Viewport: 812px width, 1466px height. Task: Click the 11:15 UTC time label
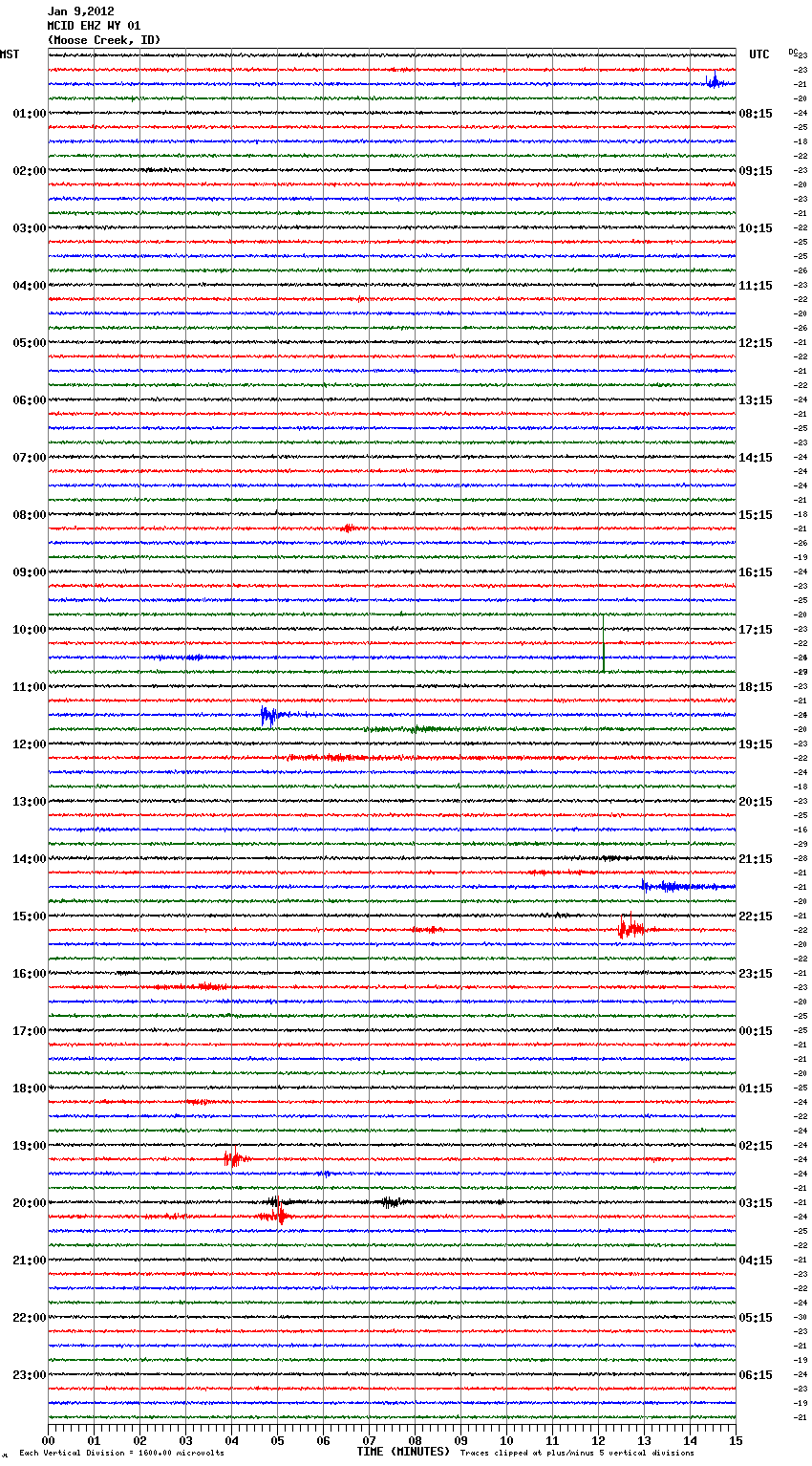tap(756, 286)
